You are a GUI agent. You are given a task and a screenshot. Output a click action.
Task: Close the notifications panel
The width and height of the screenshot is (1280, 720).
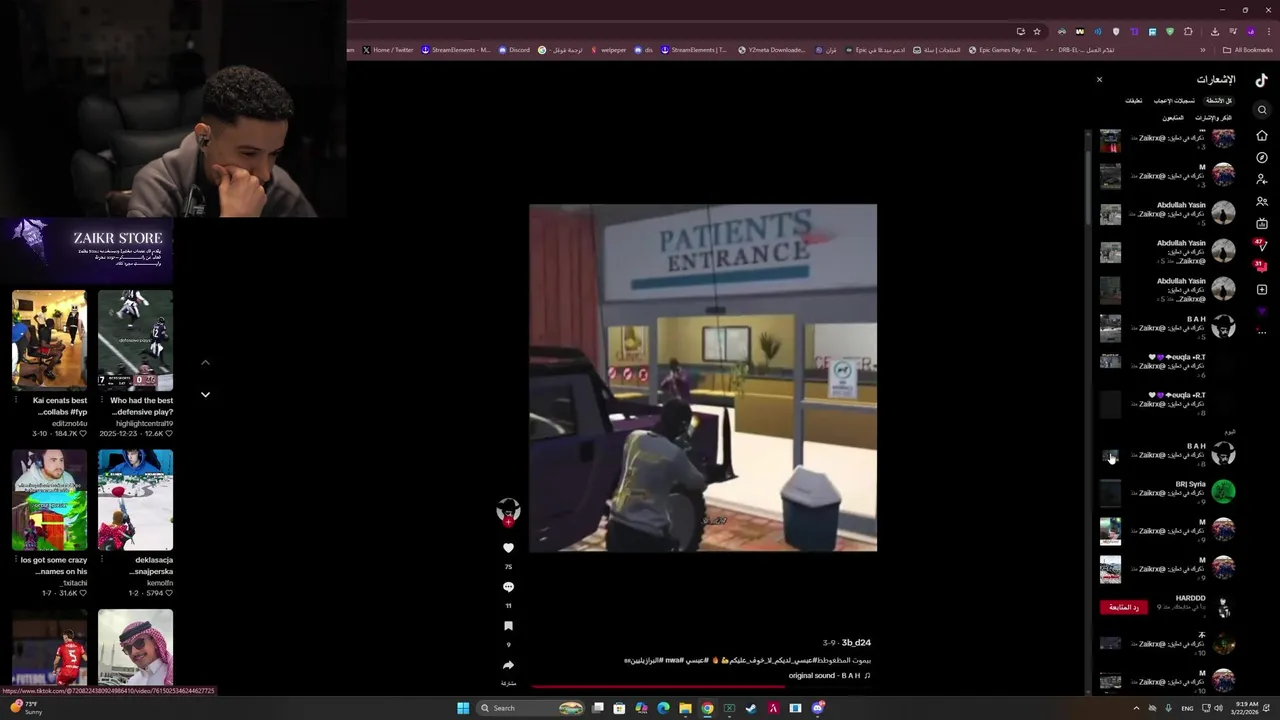click(x=1099, y=80)
